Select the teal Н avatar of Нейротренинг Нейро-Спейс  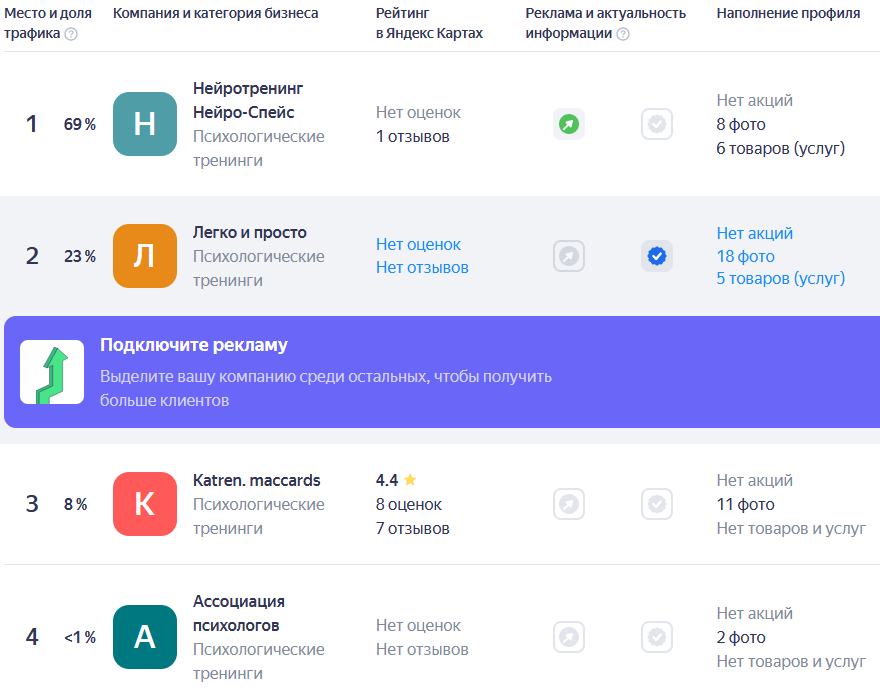pyautogui.click(x=145, y=124)
